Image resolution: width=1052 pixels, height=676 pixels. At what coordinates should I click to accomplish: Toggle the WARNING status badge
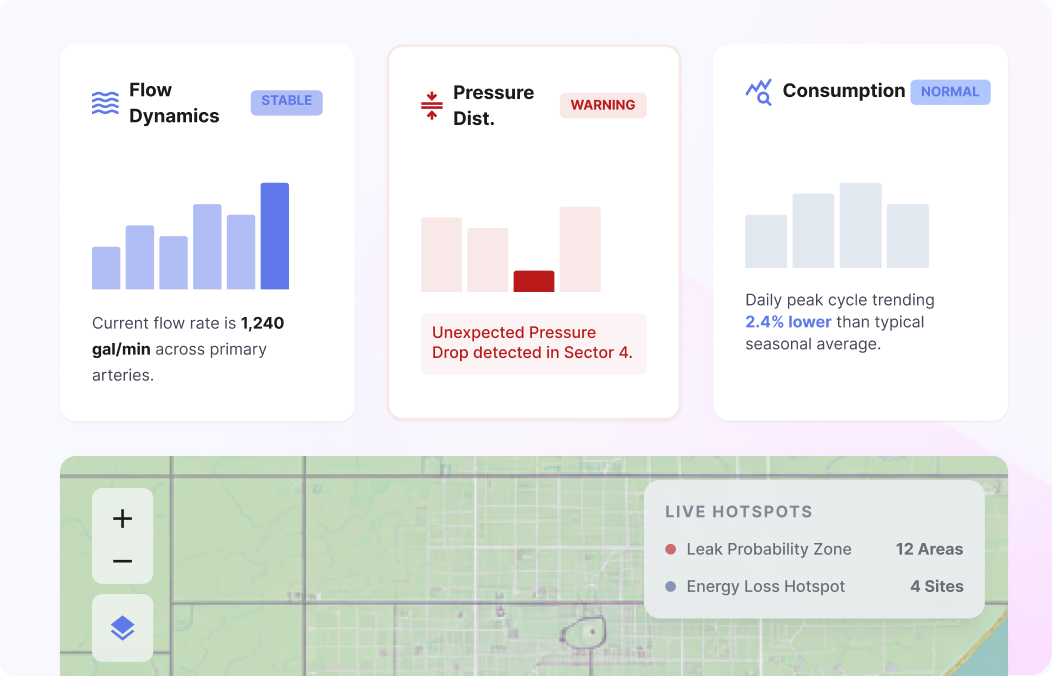(x=603, y=105)
